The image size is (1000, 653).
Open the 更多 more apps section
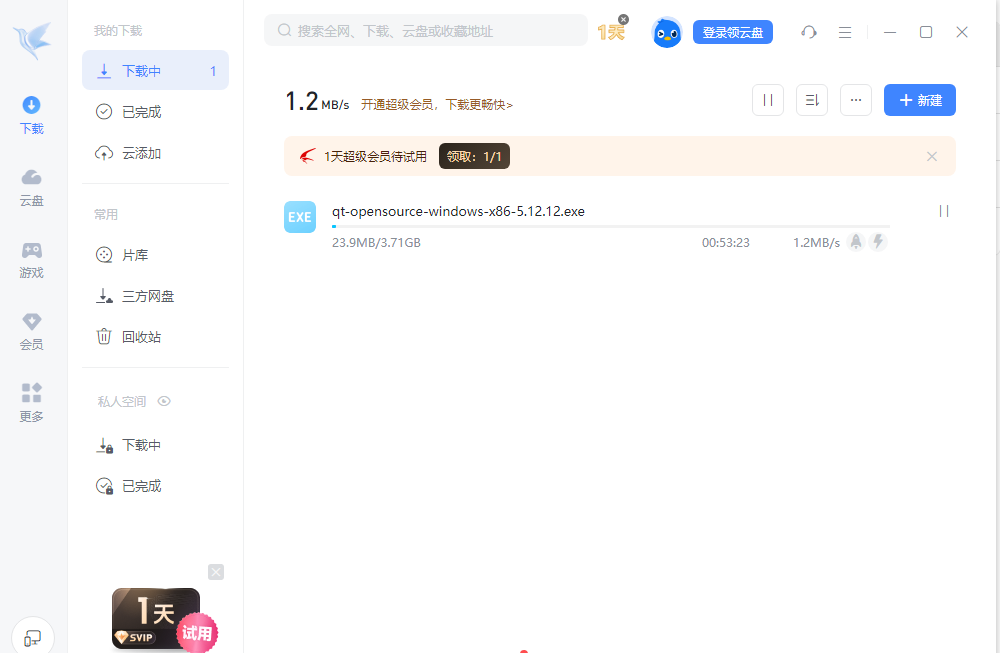point(31,404)
